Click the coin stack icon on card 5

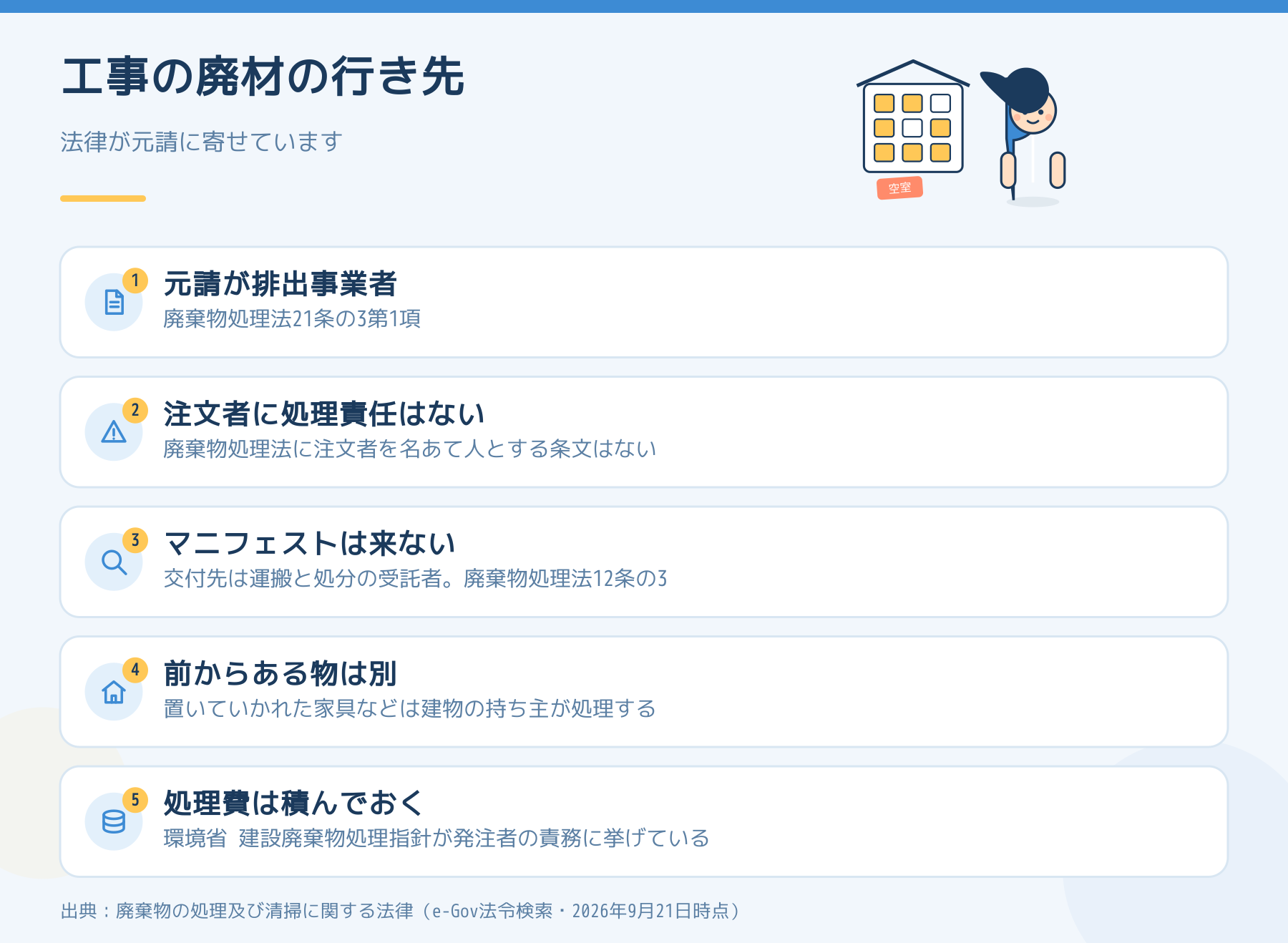pos(114,821)
